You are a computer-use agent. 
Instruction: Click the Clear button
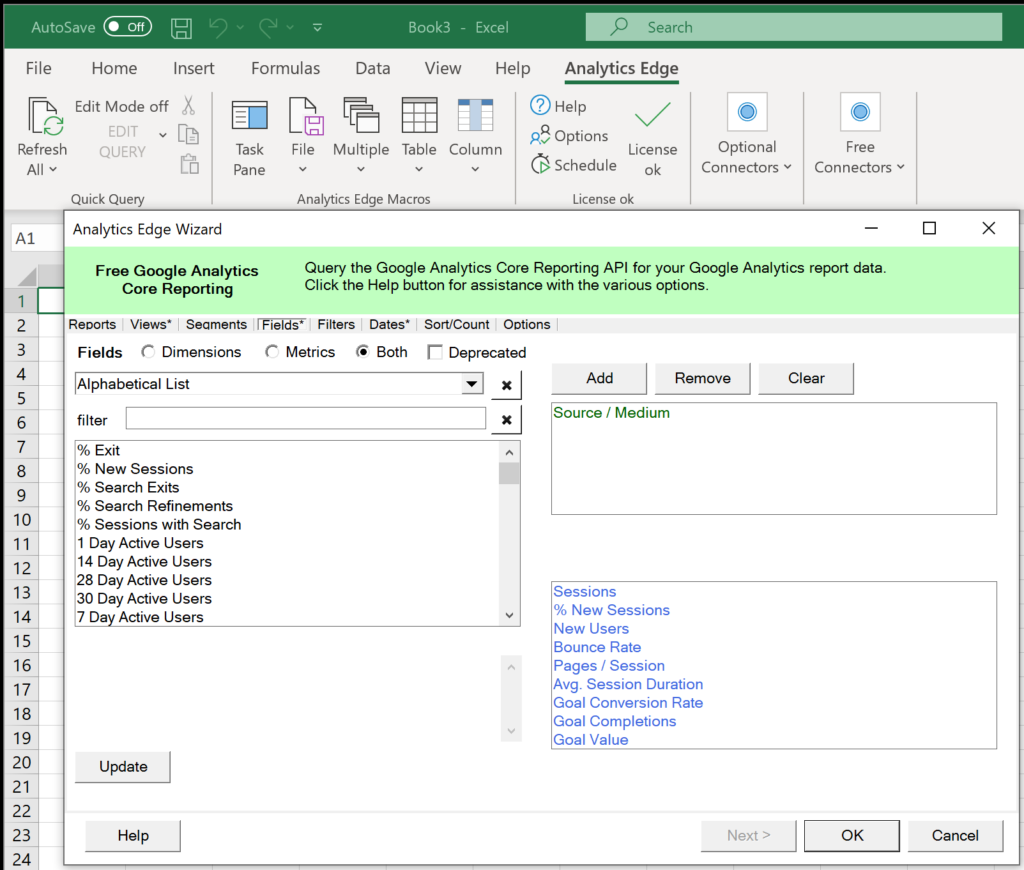tap(806, 378)
